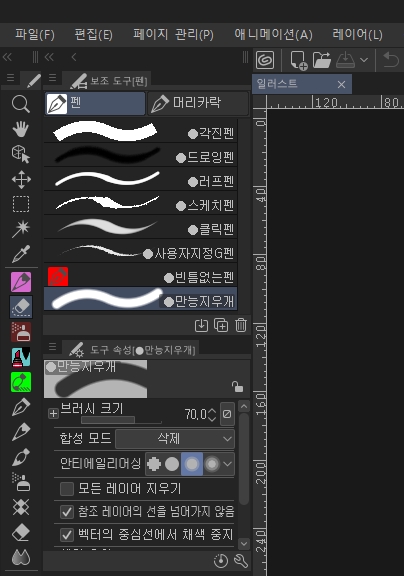Select the plain Eraser tool near bottom
The height and width of the screenshot is (576, 404).
pos(21,532)
